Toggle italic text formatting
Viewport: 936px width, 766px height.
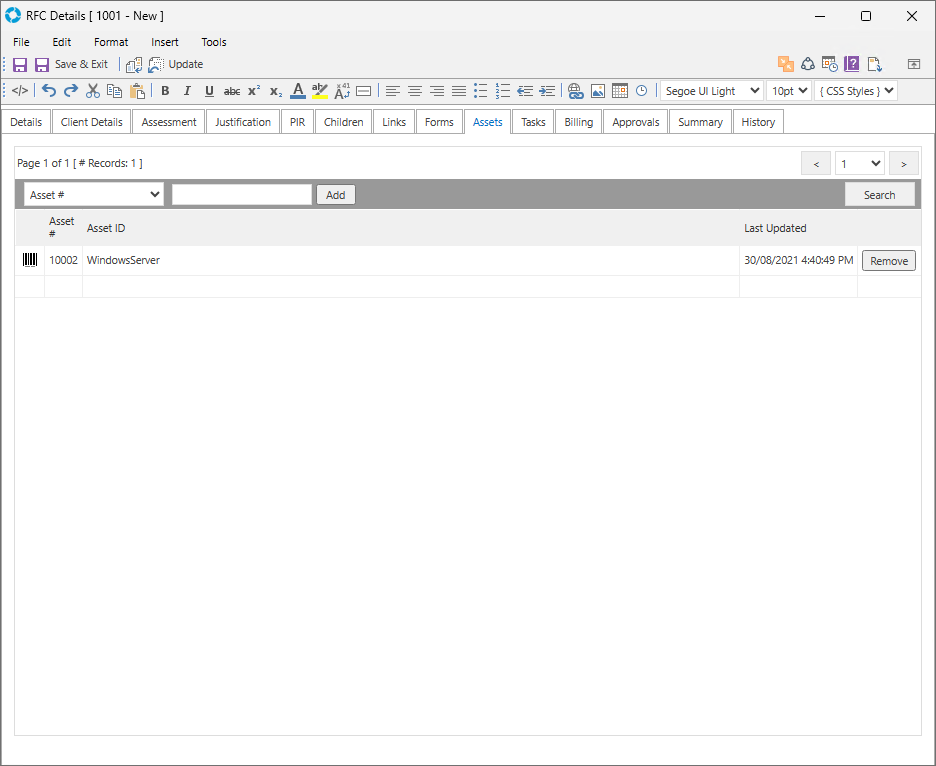(187, 91)
